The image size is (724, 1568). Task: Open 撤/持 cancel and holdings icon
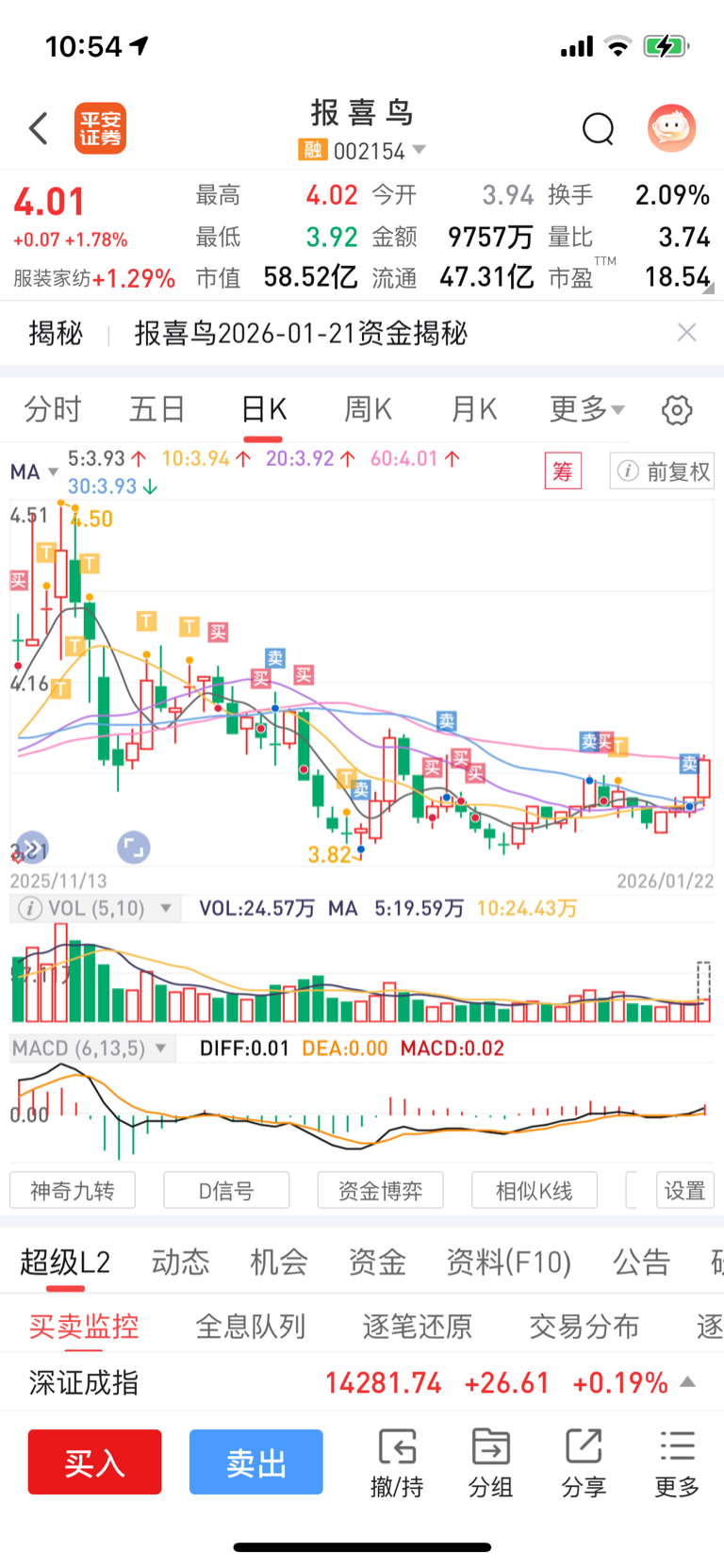pos(397,1462)
